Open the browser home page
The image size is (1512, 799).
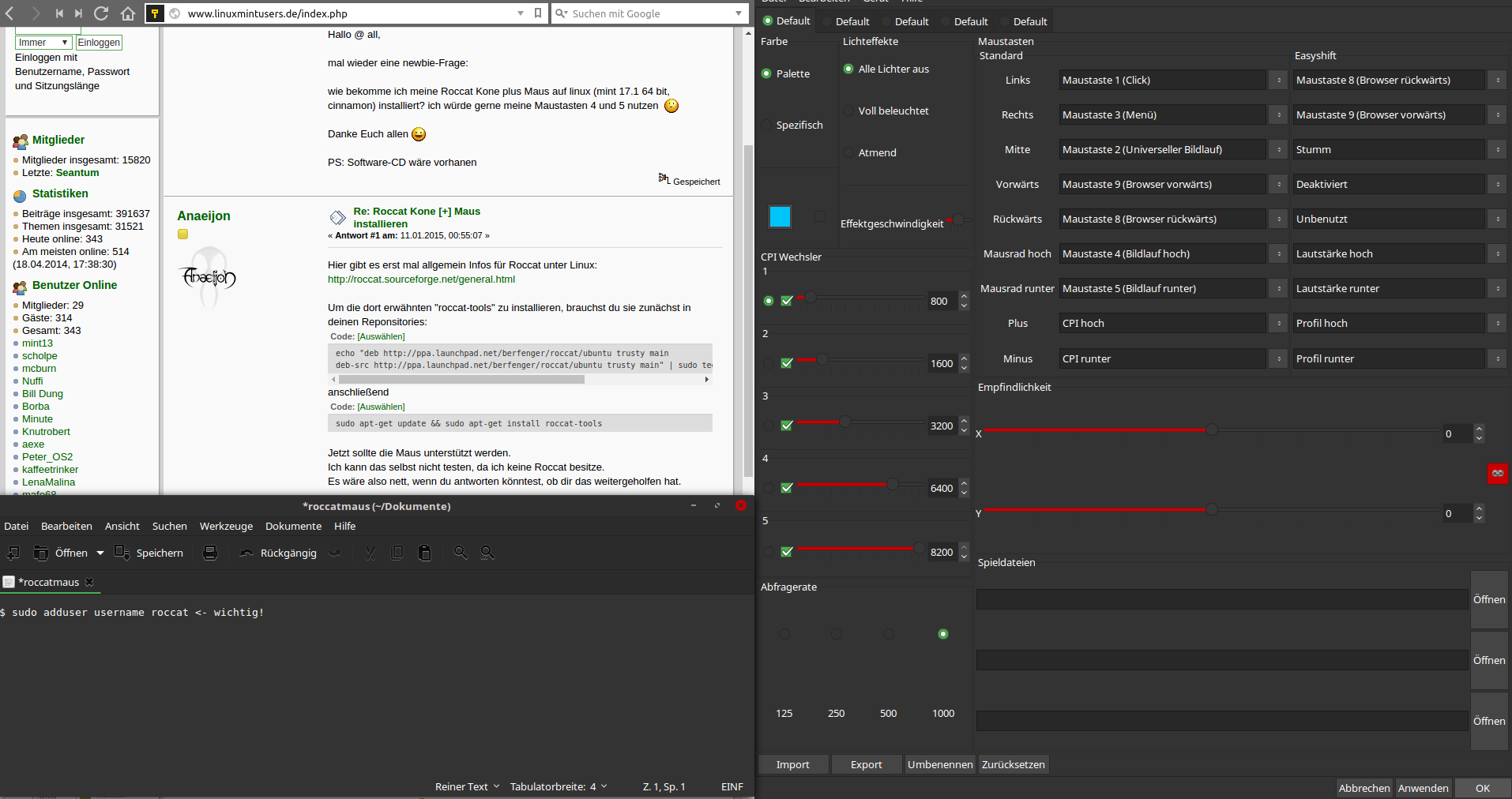(x=128, y=13)
